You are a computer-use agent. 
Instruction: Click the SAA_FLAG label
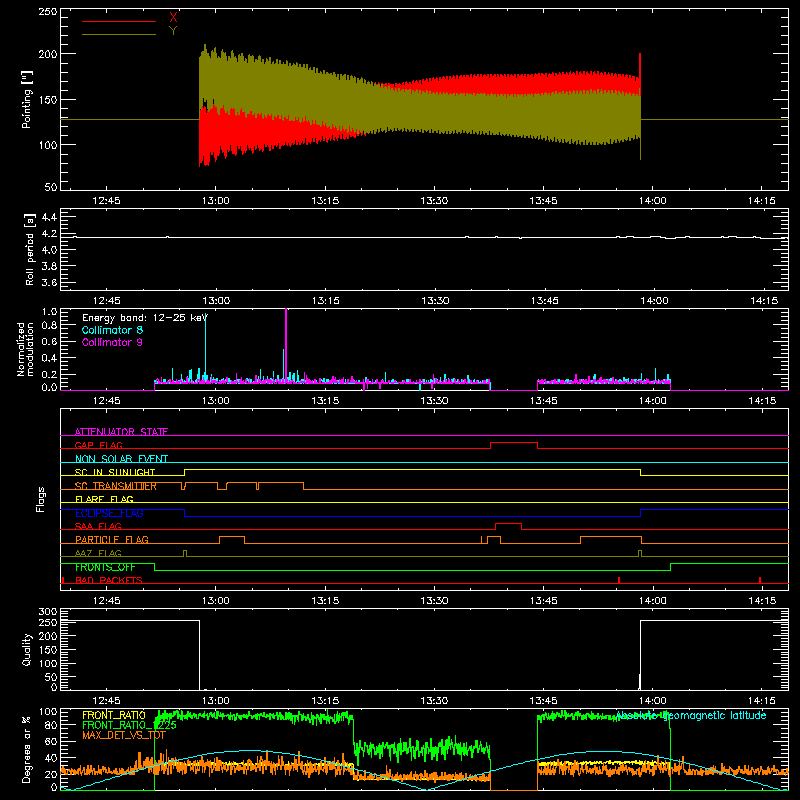[98, 526]
